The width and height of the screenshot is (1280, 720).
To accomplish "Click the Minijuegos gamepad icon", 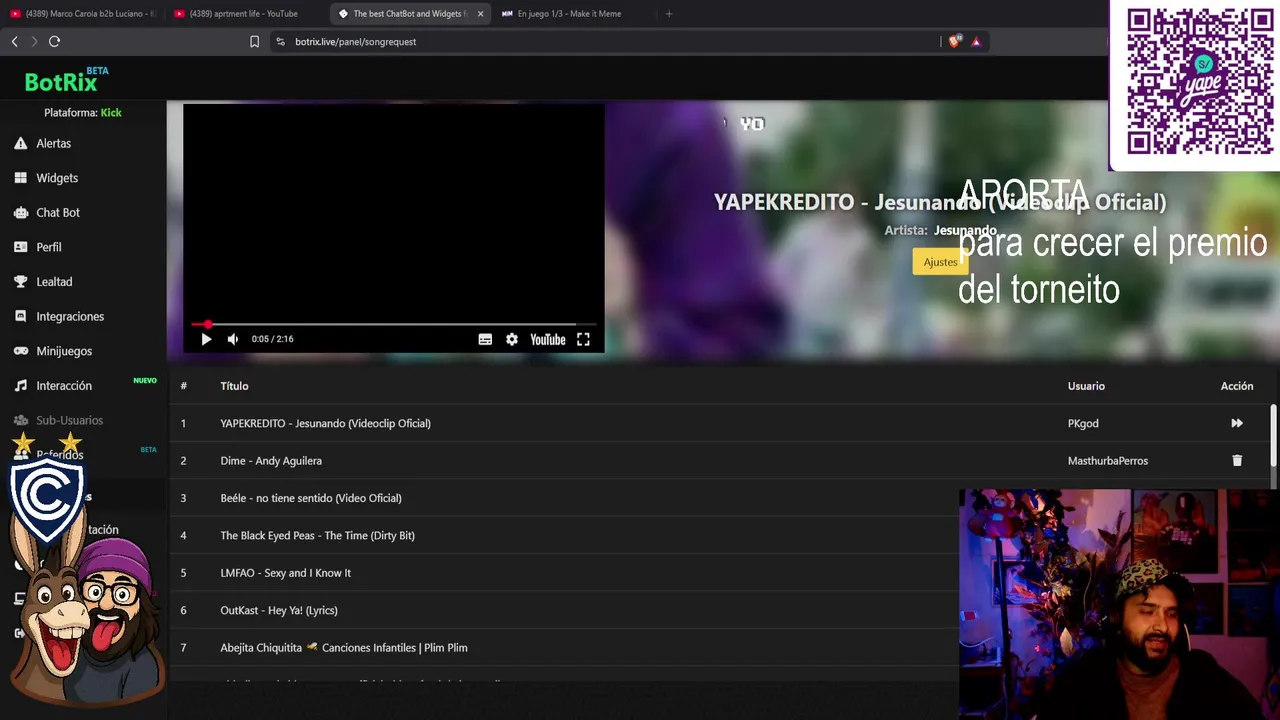I will click(x=20, y=351).
